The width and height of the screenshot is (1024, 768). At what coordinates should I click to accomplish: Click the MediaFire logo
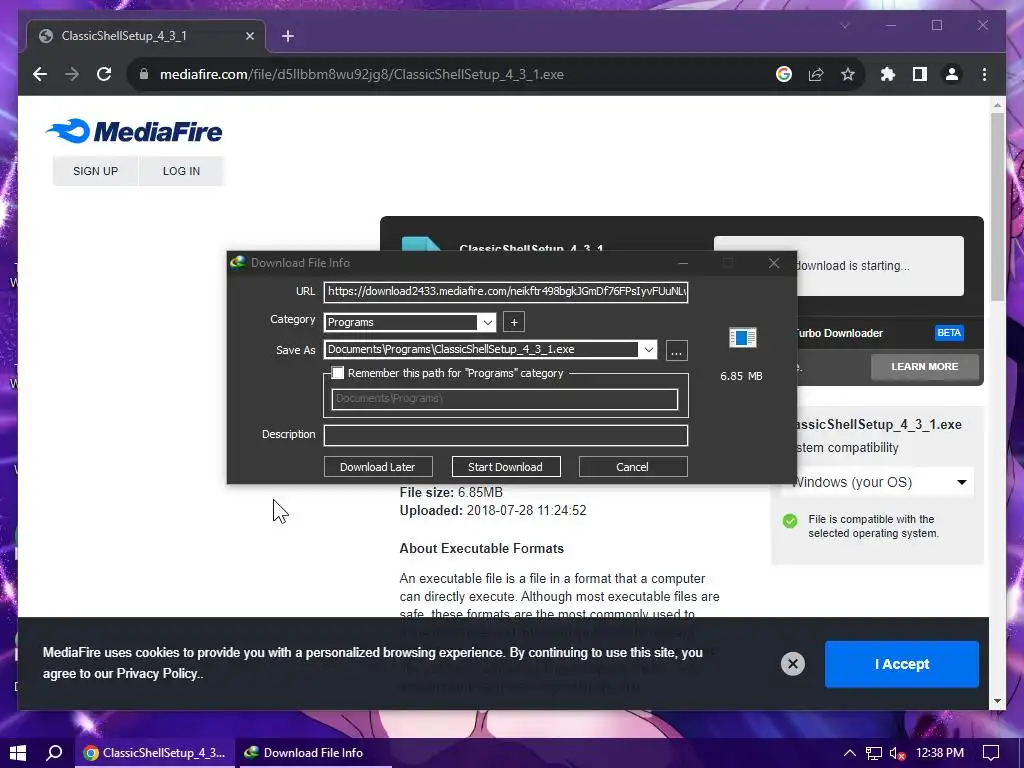pos(134,131)
